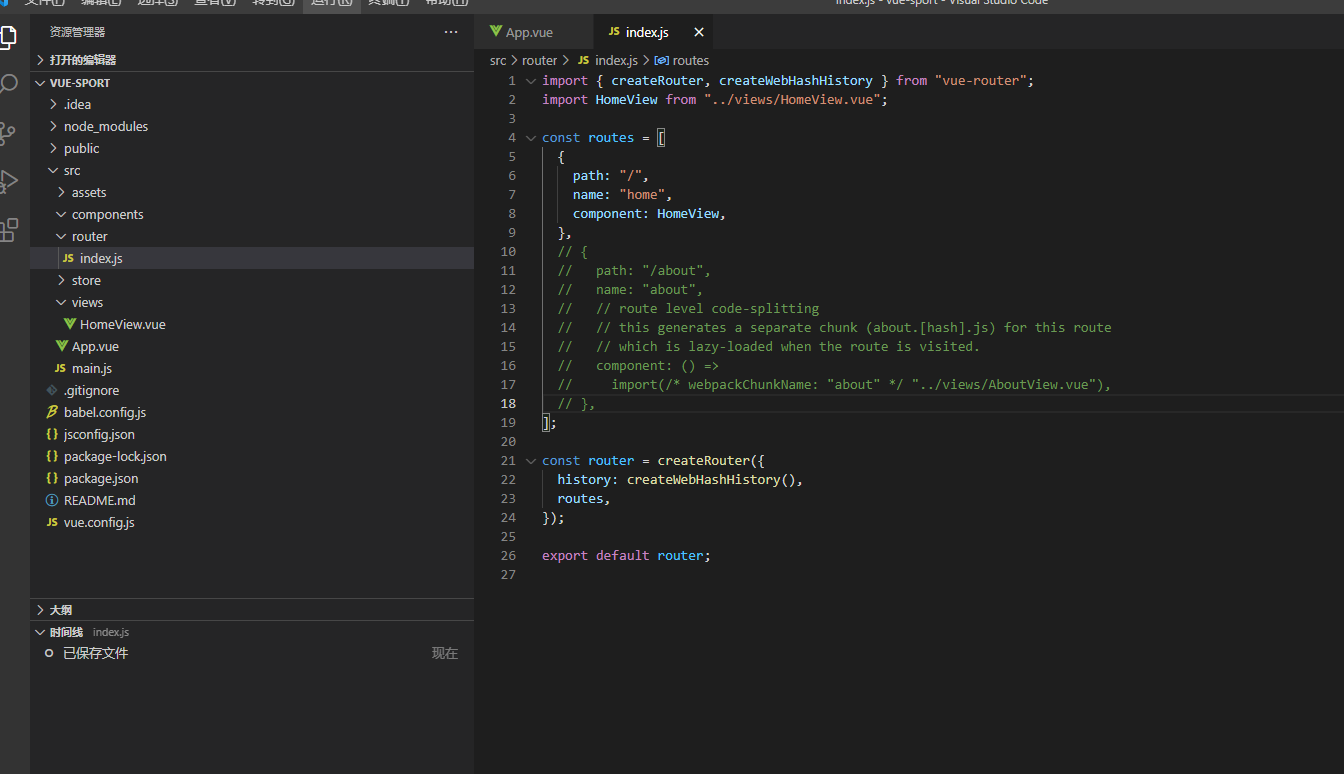Open App.vue in the file tree
The width and height of the screenshot is (1344, 774).
click(x=252, y=346)
